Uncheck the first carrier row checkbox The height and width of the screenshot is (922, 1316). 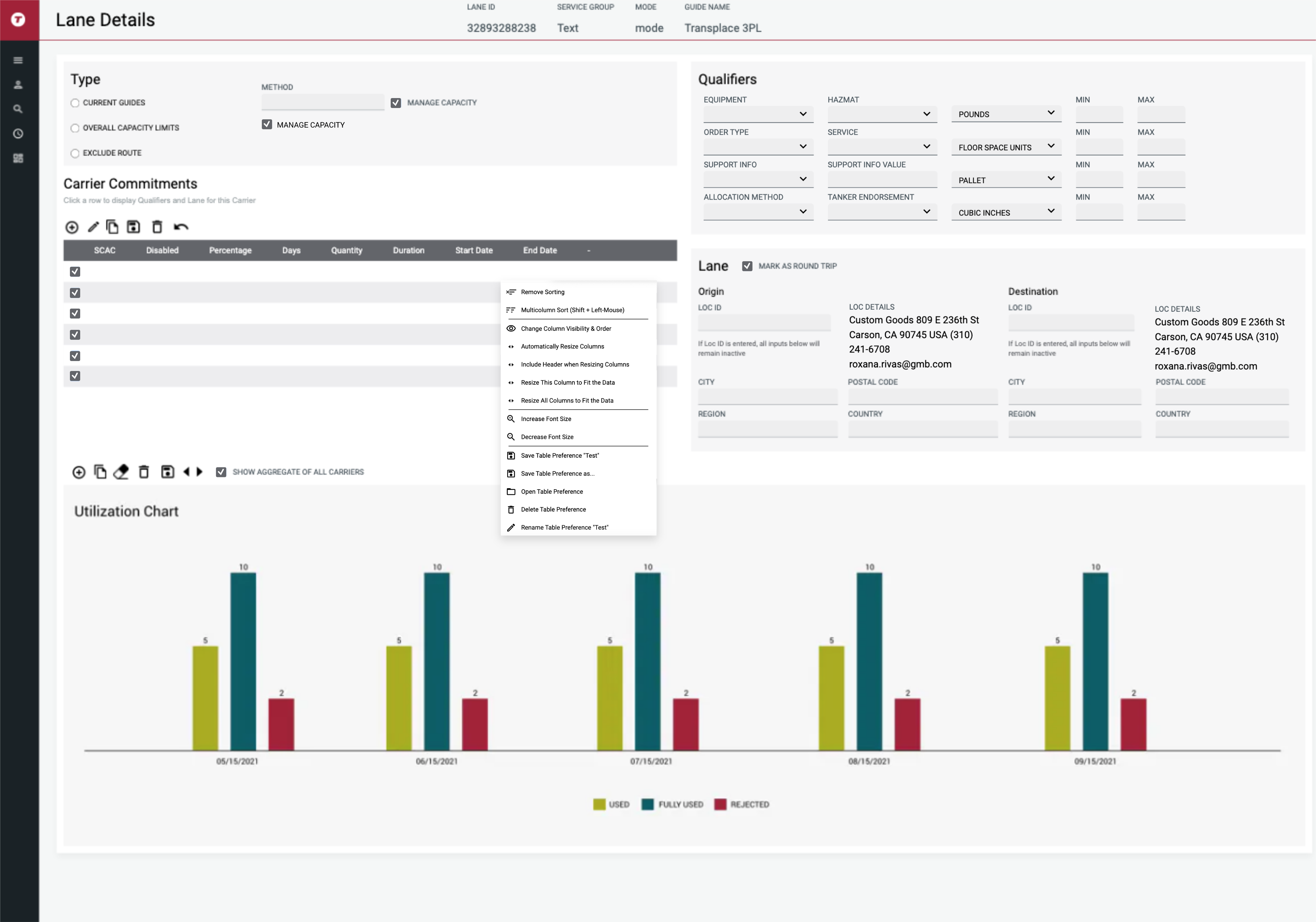tap(75, 272)
